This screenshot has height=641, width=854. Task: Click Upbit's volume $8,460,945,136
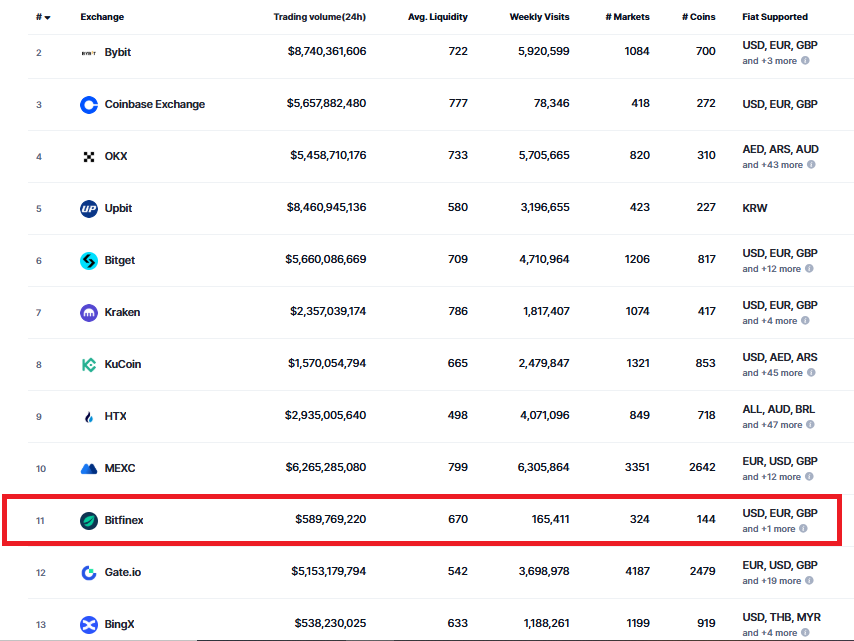[326, 207]
